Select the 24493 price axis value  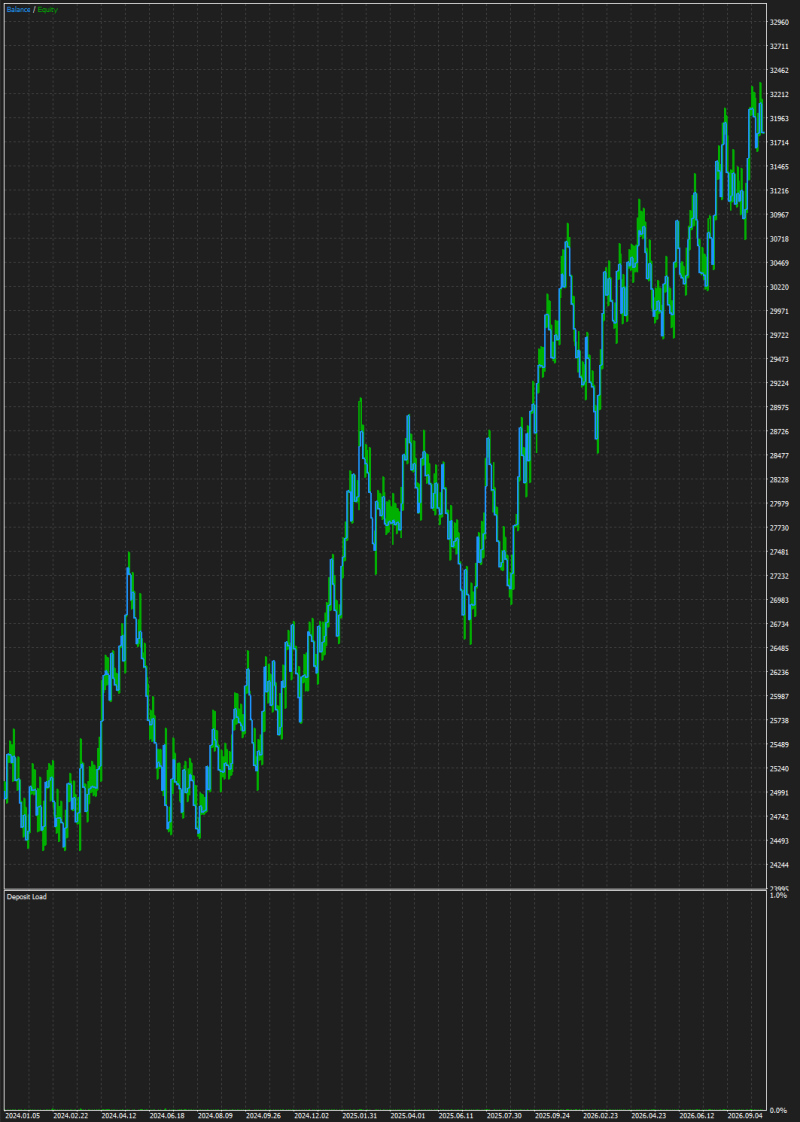click(x=779, y=841)
